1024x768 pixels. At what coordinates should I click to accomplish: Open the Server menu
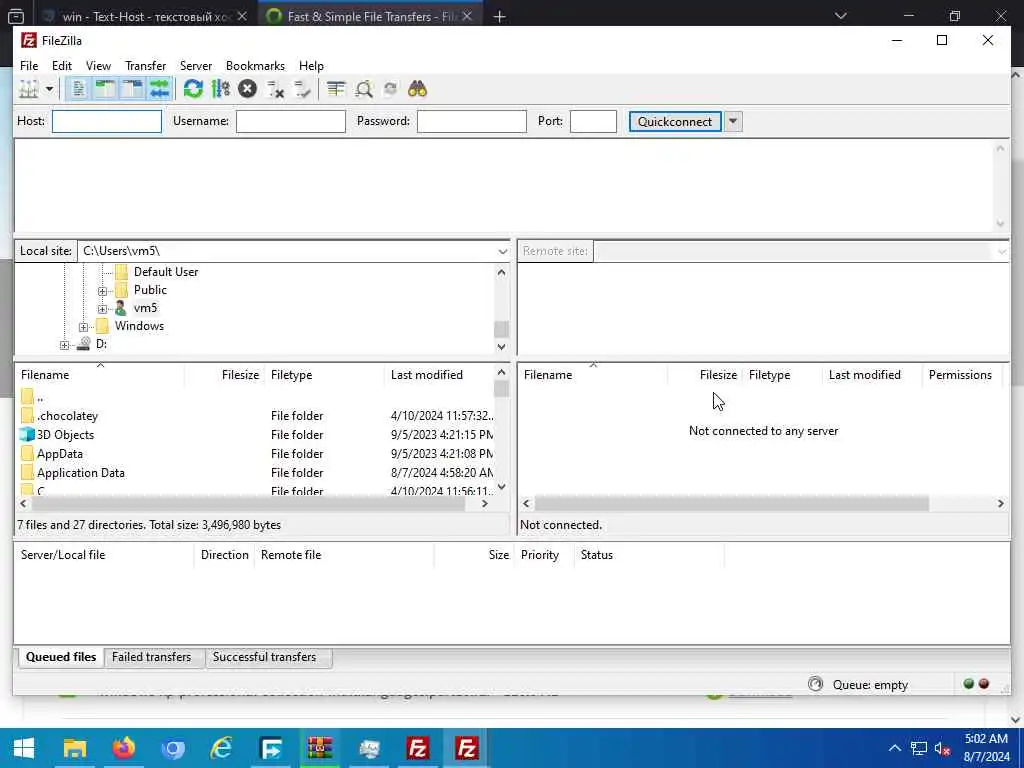coord(196,66)
